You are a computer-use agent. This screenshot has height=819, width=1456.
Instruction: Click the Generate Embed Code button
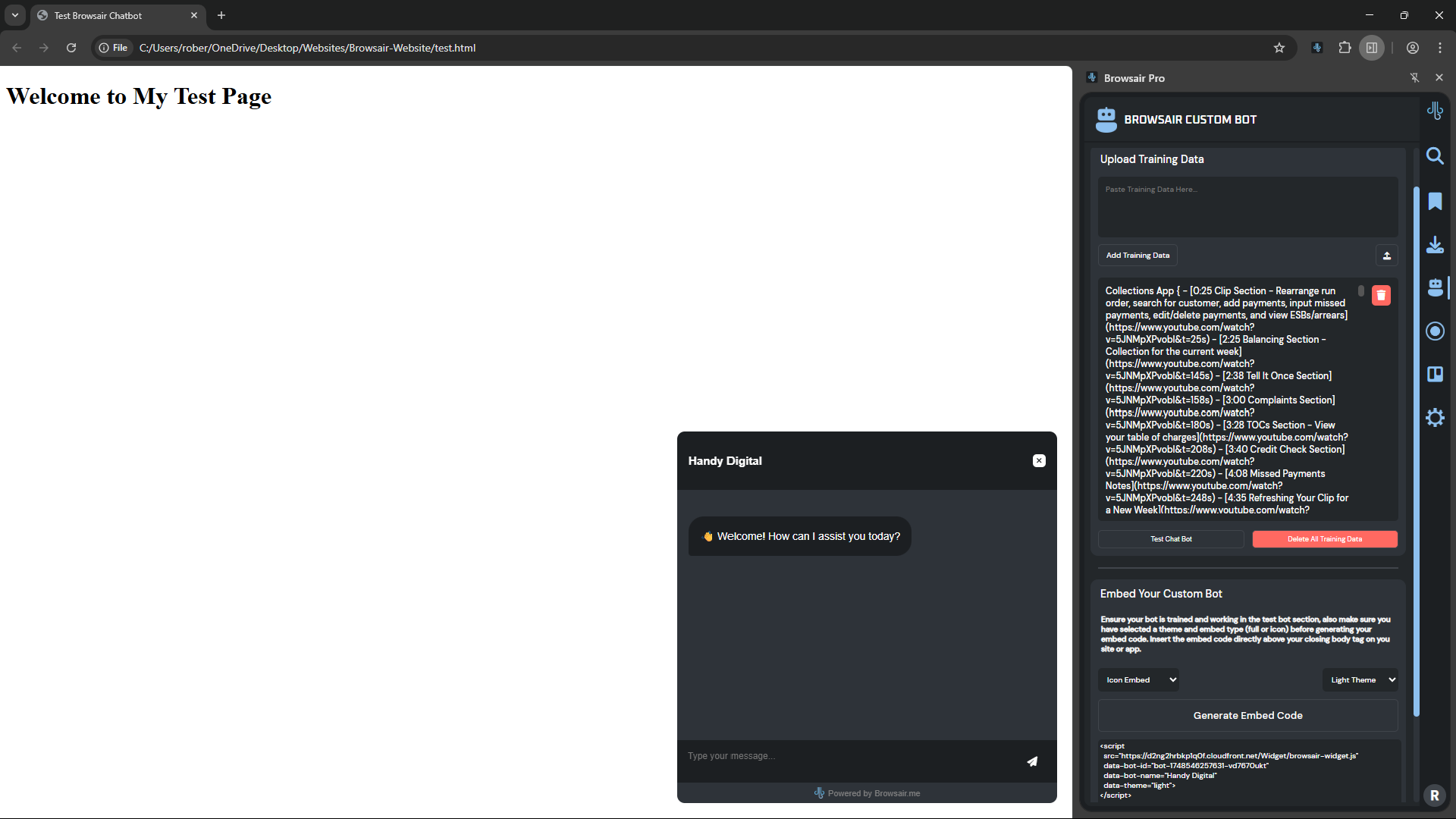tap(1247, 716)
